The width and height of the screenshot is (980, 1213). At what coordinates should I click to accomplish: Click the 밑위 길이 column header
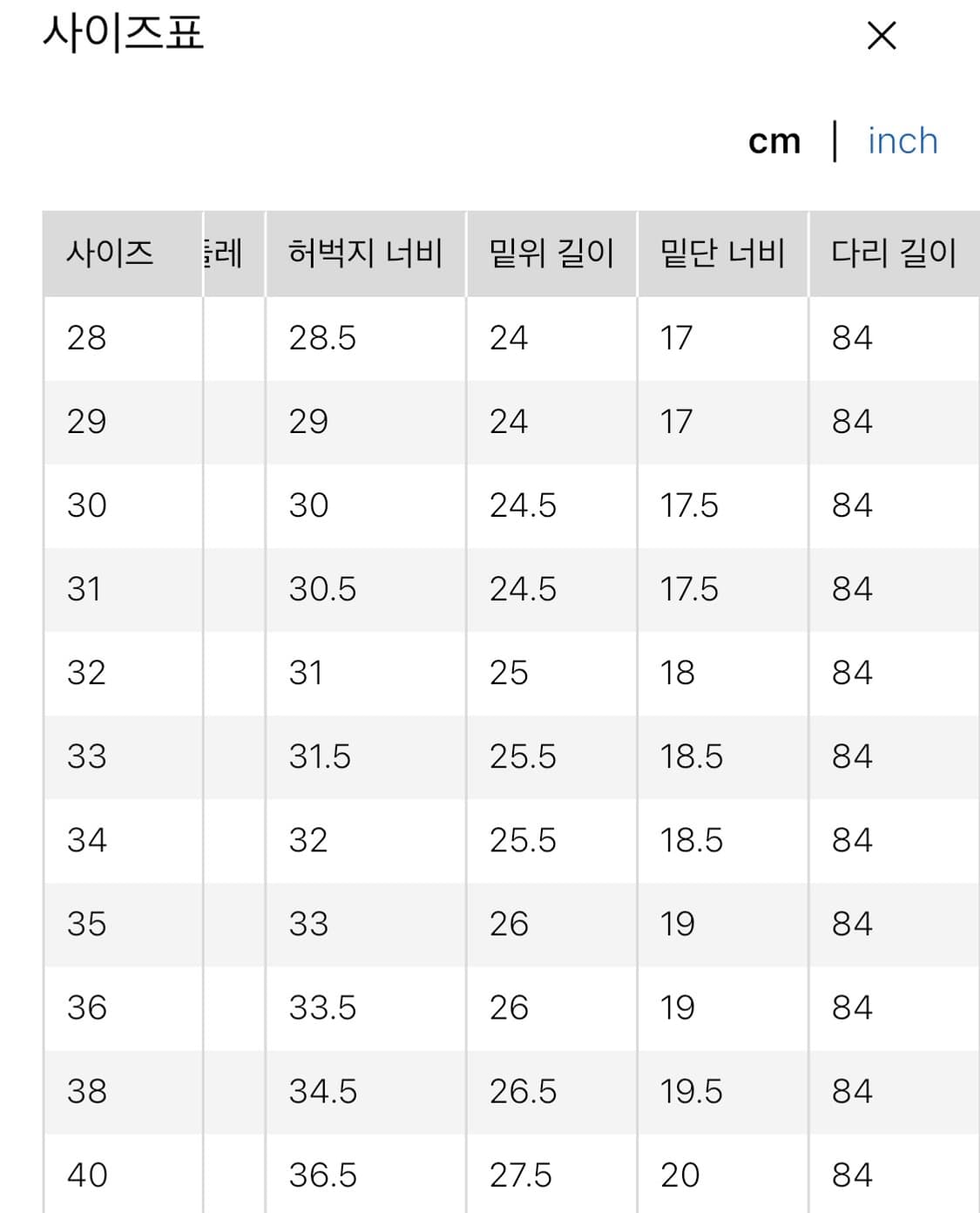[x=551, y=254]
